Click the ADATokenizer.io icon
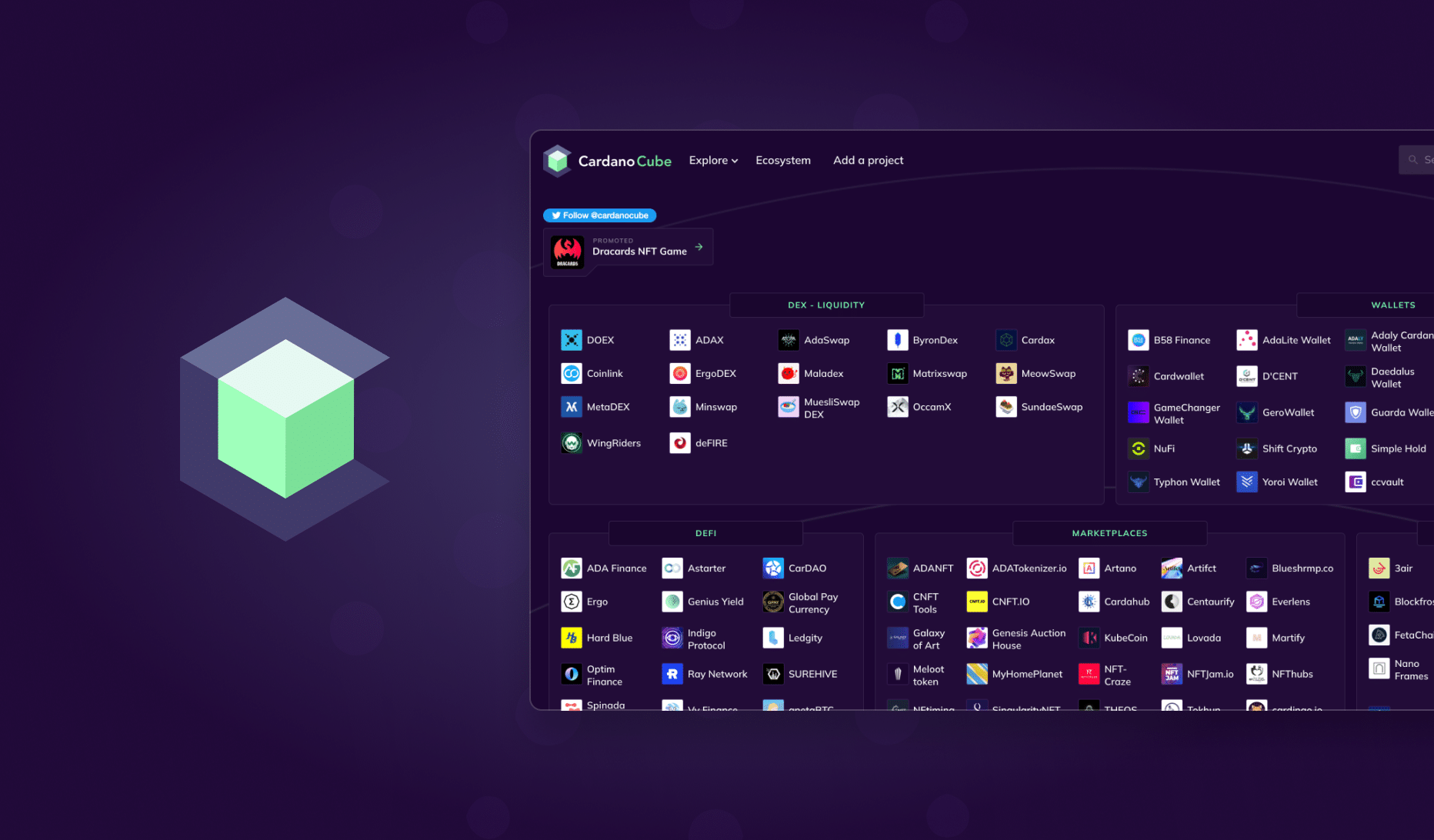 pyautogui.click(x=977, y=568)
